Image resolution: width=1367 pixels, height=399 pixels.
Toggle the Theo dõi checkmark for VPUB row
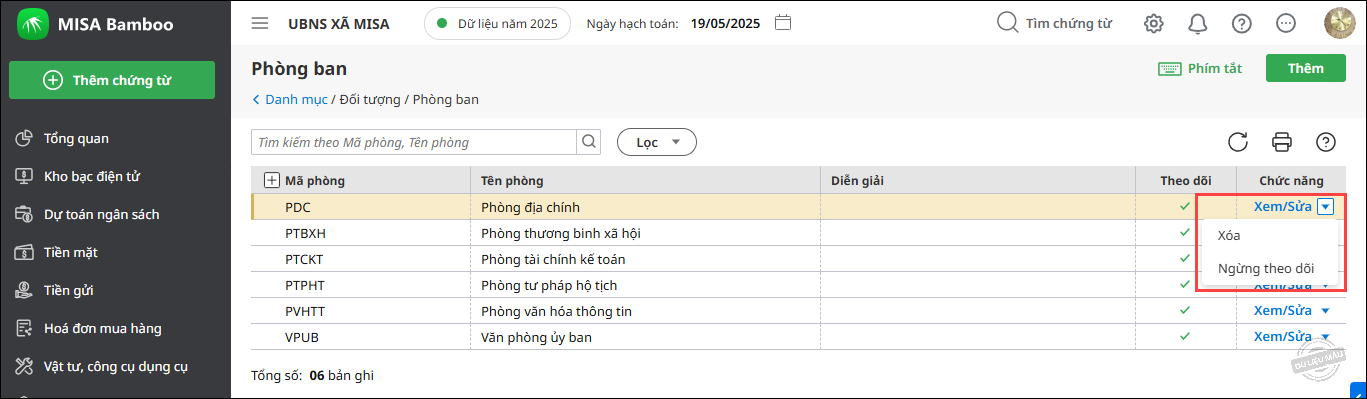pyautogui.click(x=1186, y=336)
